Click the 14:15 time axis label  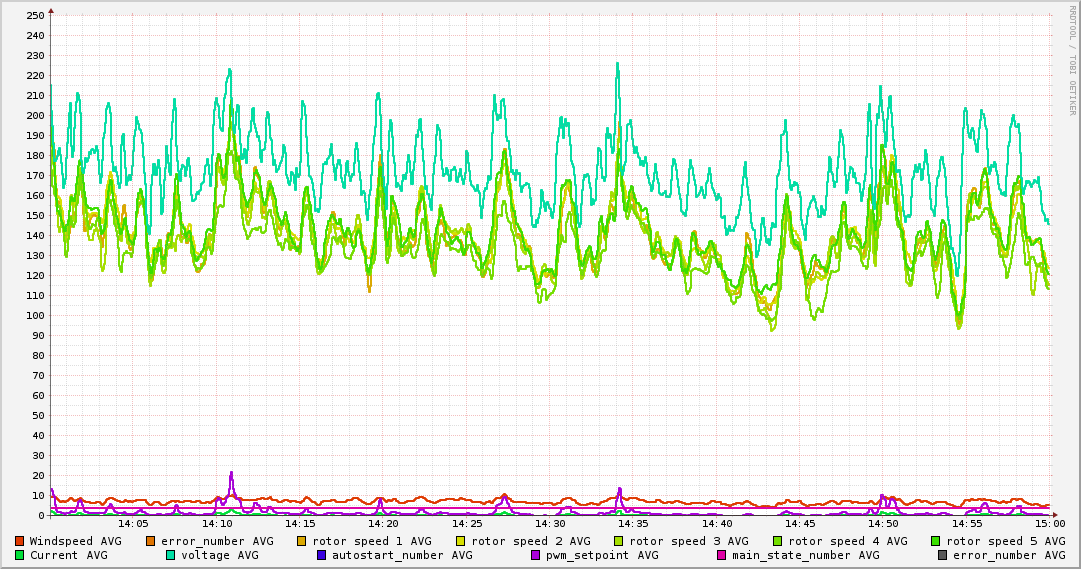pos(301,524)
